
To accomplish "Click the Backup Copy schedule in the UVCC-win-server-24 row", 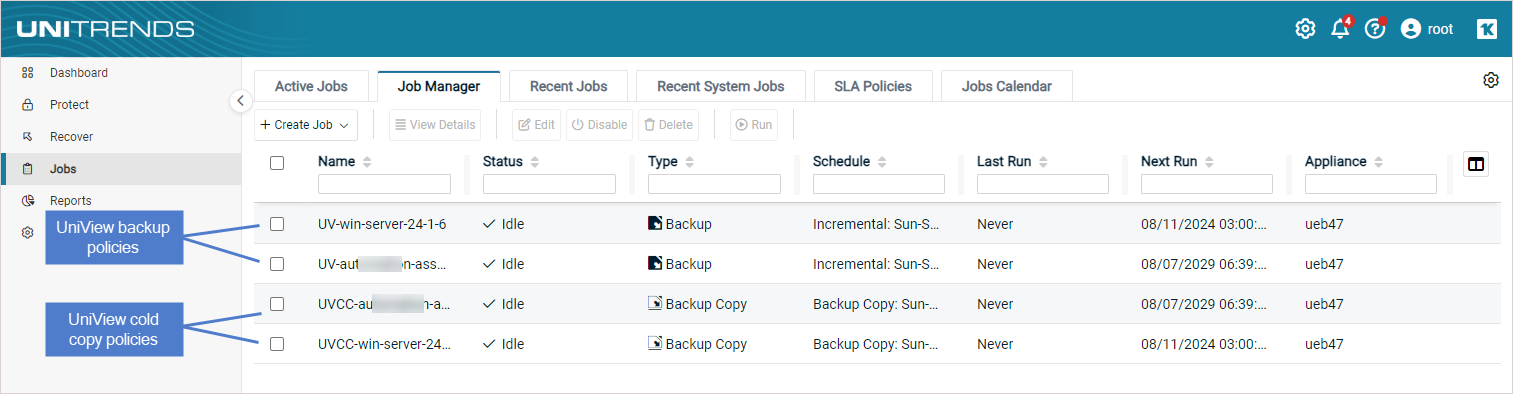I will (876, 344).
